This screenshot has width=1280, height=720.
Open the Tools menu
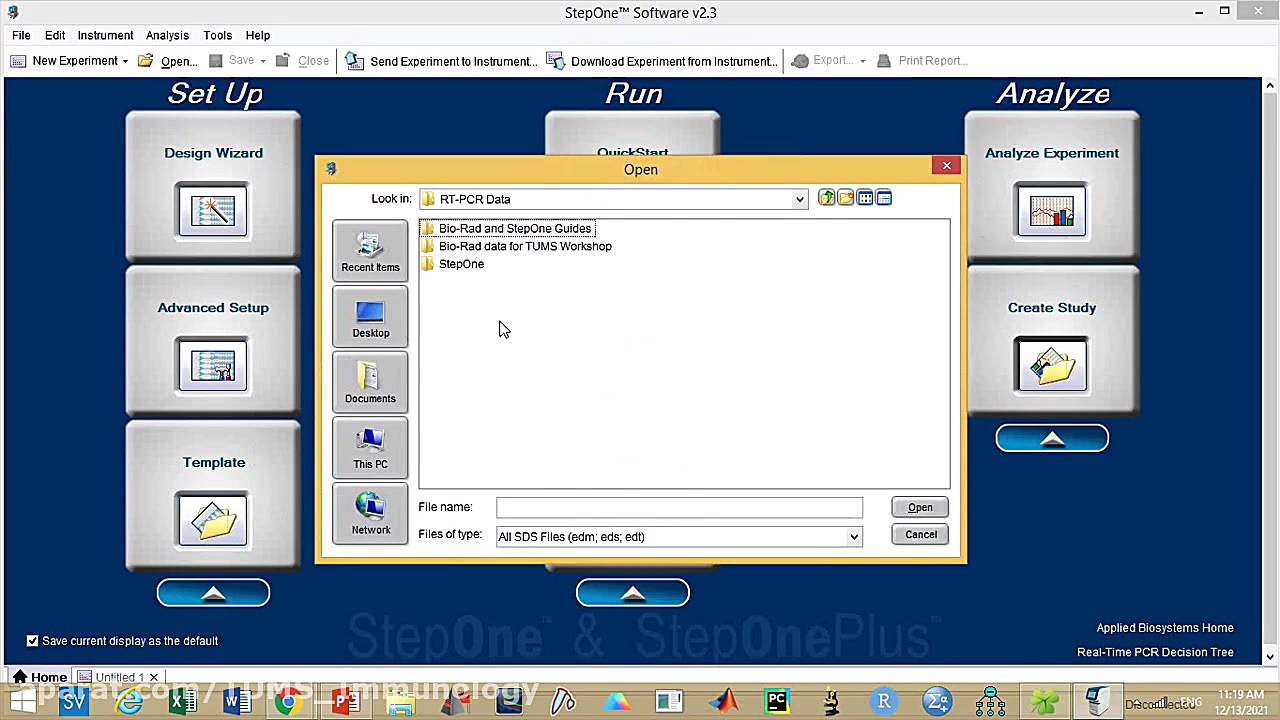(217, 35)
